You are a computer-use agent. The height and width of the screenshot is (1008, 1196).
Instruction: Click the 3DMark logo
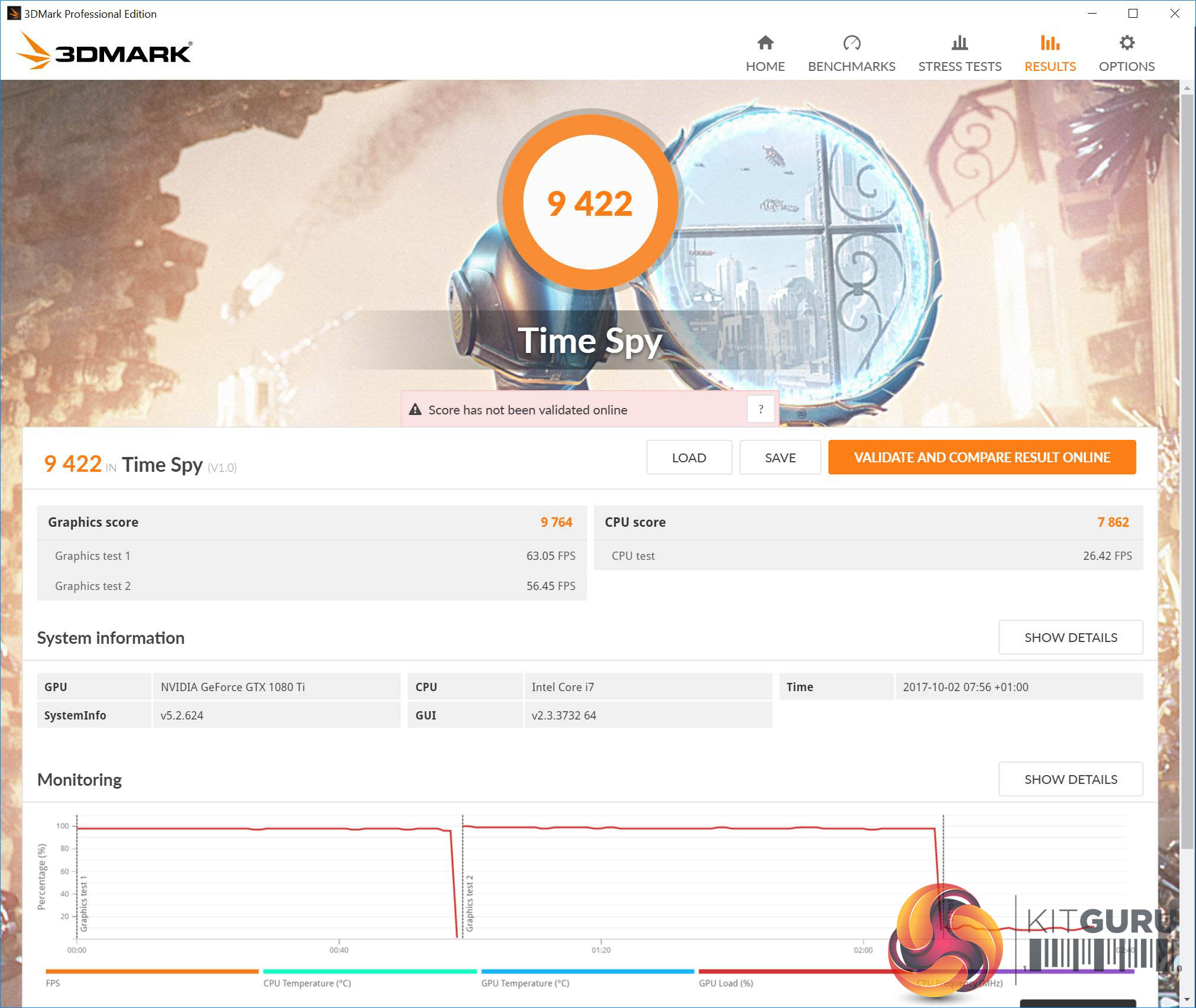[104, 52]
